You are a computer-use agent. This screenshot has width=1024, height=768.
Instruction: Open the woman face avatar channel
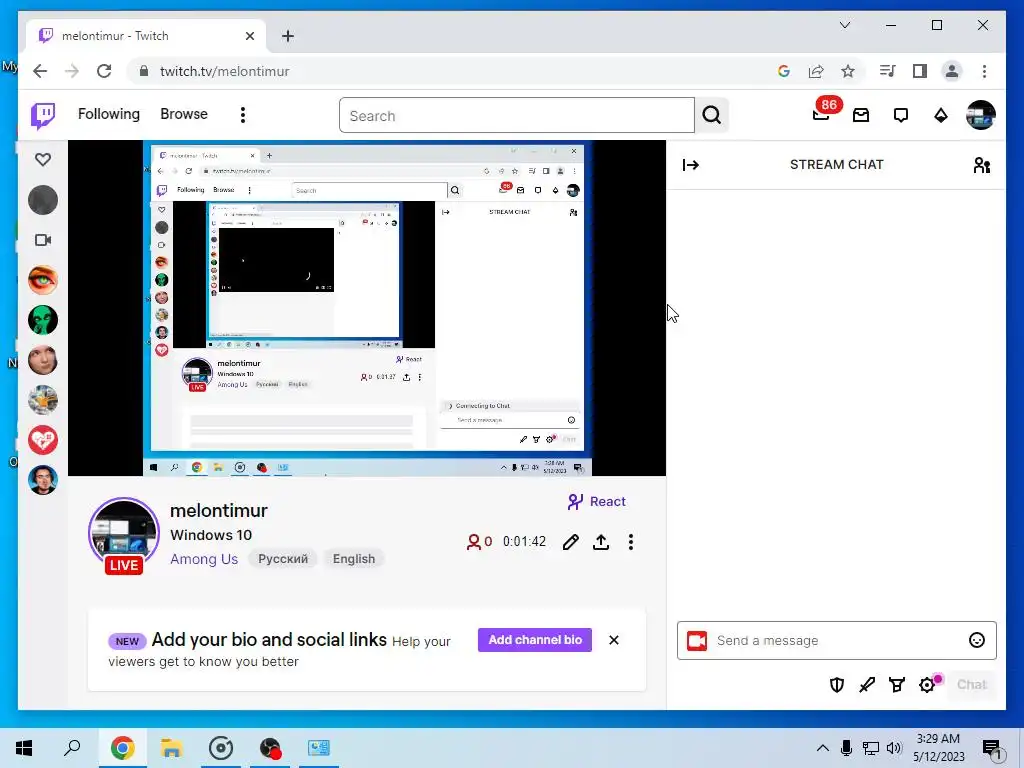(x=43, y=360)
